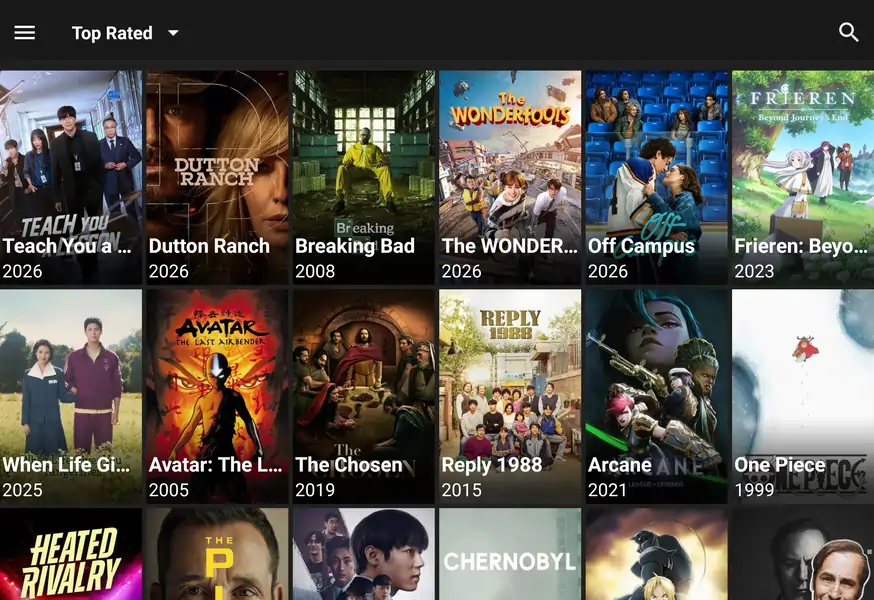Viewport: 874px width, 600px height.
Task: Click the Arcane title text
Action: pyautogui.click(x=620, y=465)
